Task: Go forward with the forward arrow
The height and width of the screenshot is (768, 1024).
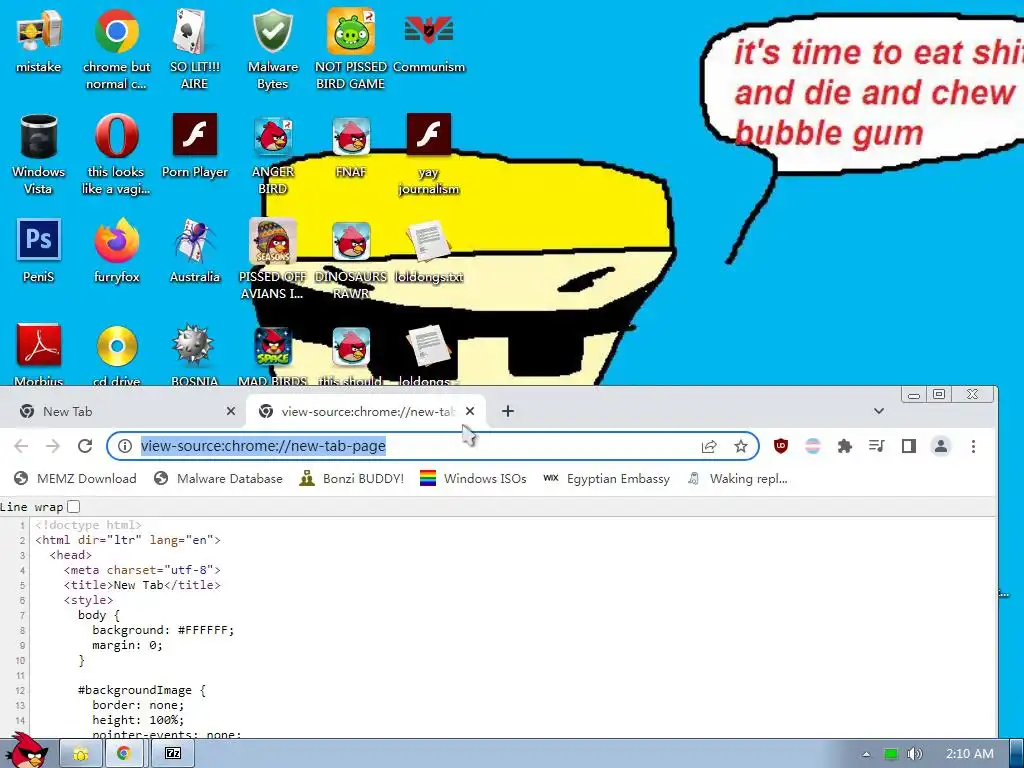Action: pyautogui.click(x=53, y=446)
